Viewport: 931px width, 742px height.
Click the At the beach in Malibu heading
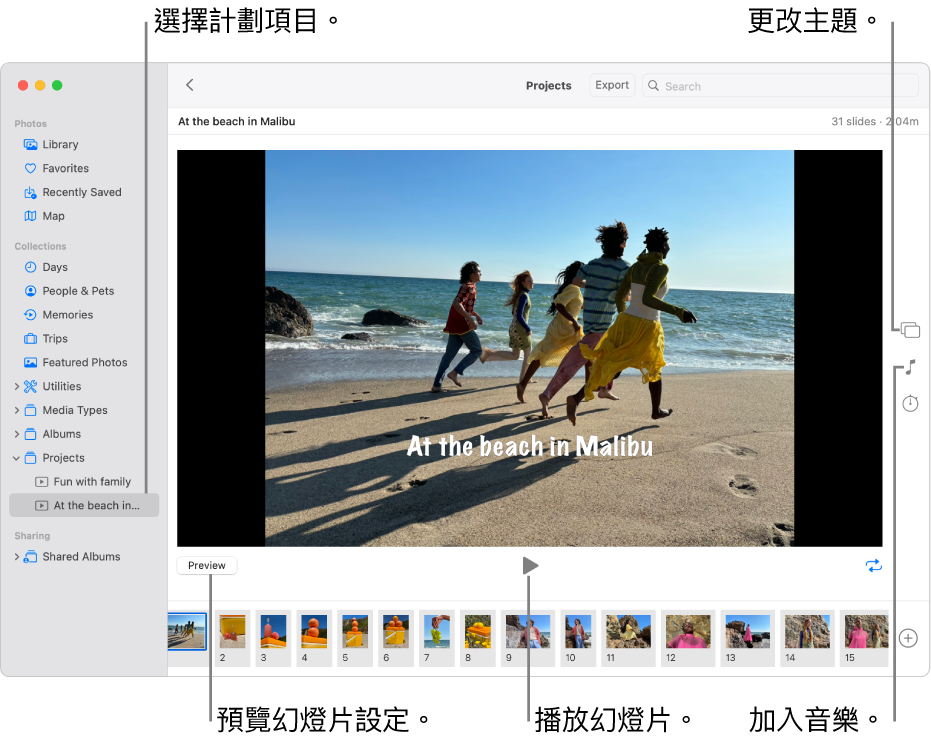coord(236,121)
